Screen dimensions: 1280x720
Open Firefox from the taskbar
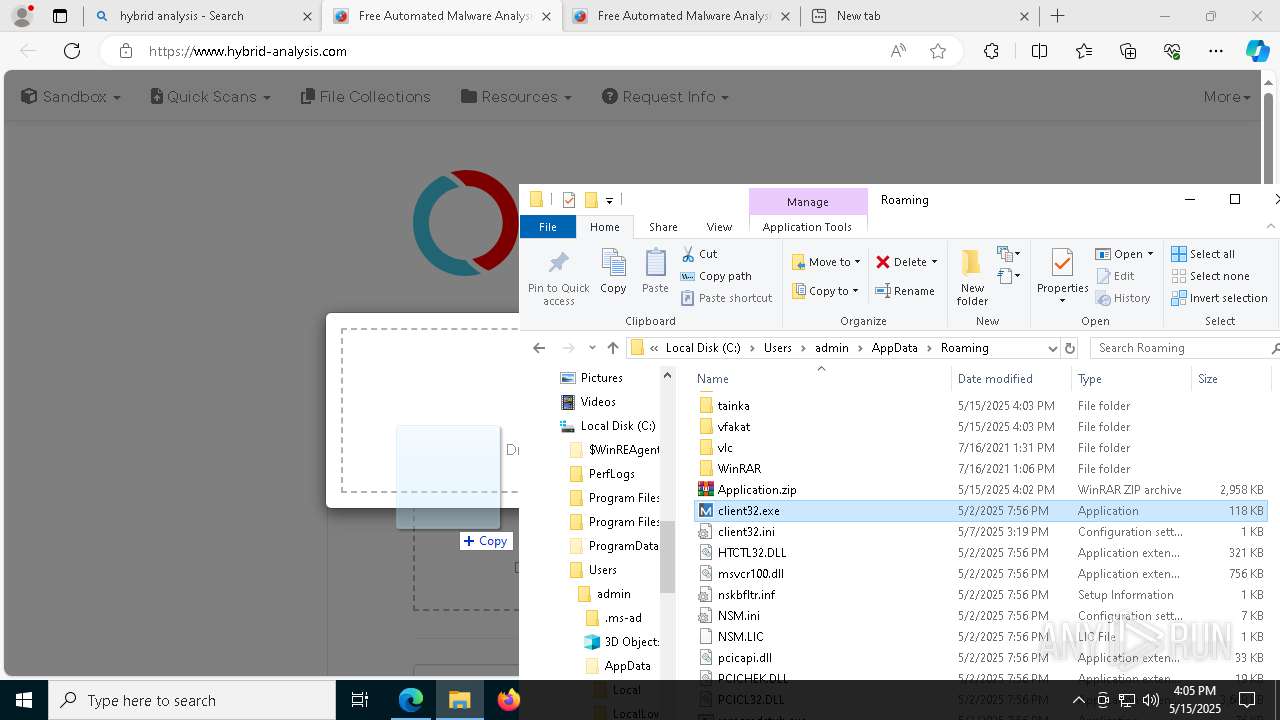[x=508, y=700]
